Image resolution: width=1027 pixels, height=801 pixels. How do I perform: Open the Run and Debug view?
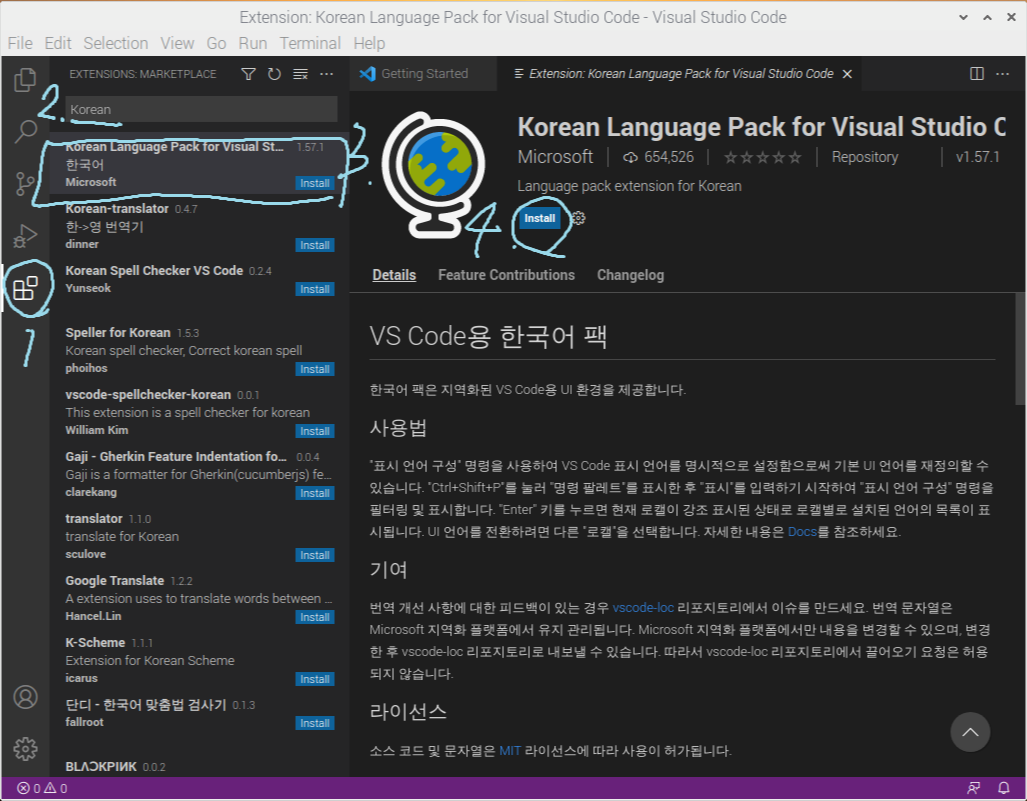point(25,236)
